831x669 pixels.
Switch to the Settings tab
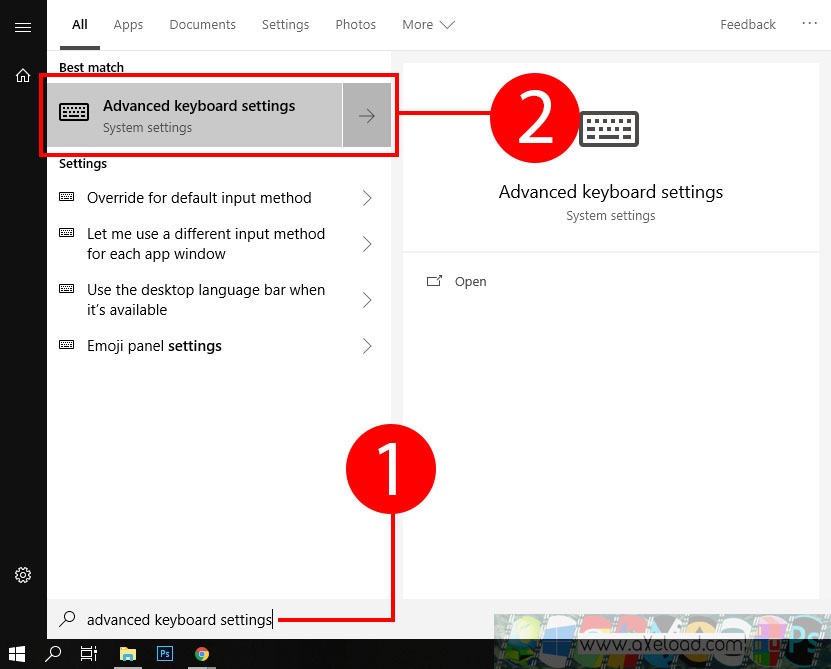click(x=286, y=25)
